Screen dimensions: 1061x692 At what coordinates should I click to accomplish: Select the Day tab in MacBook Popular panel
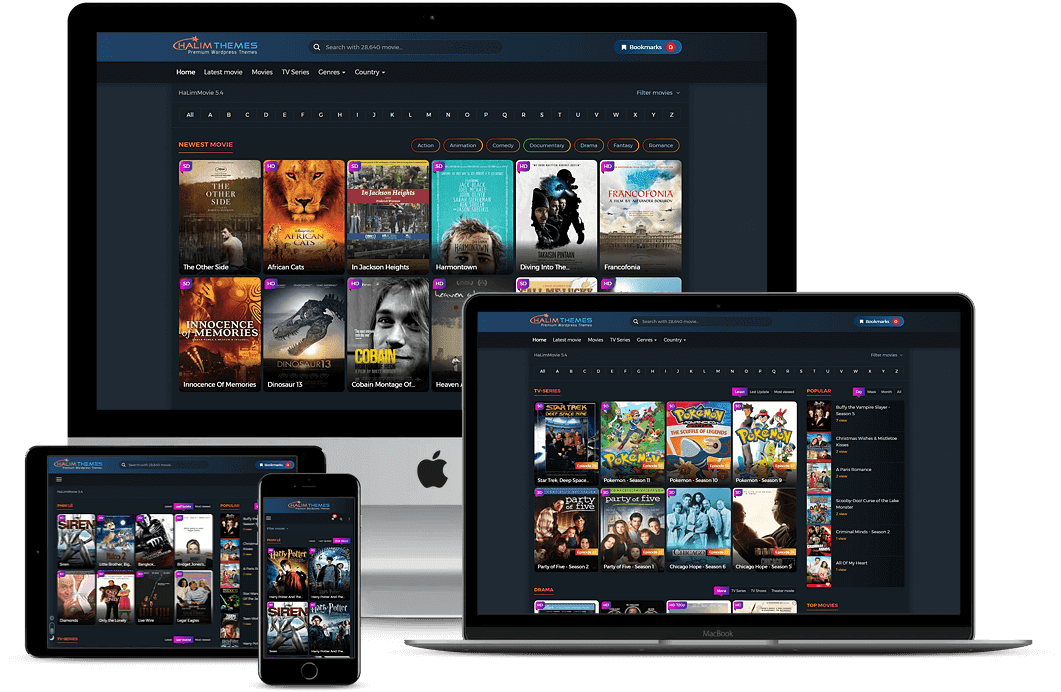tap(859, 392)
